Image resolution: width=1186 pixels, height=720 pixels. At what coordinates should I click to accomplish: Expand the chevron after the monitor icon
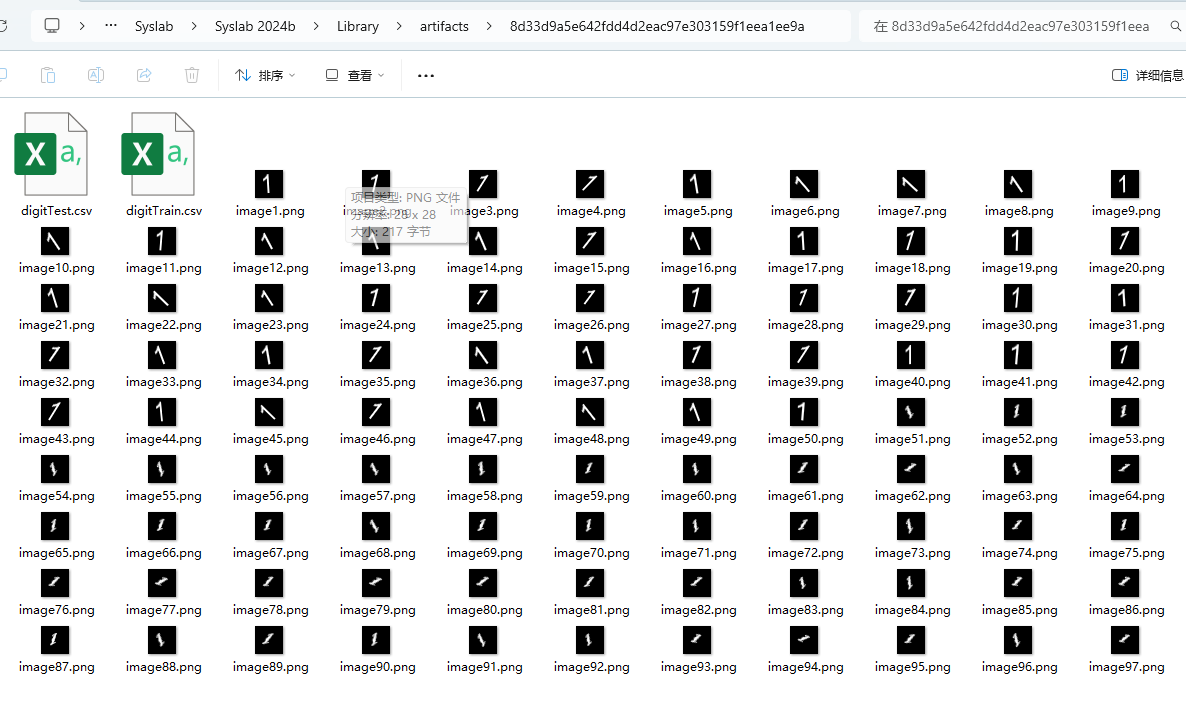pos(82,26)
